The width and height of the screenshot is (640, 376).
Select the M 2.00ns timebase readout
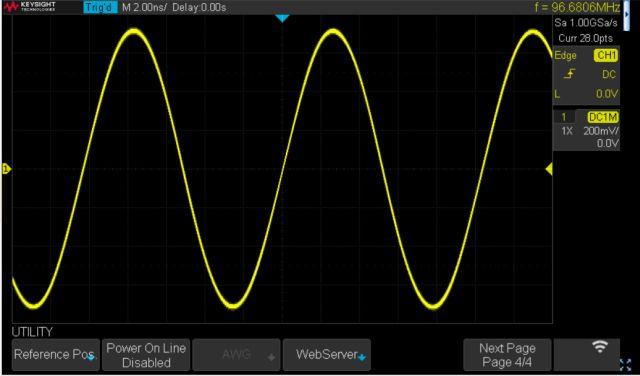[144, 7]
